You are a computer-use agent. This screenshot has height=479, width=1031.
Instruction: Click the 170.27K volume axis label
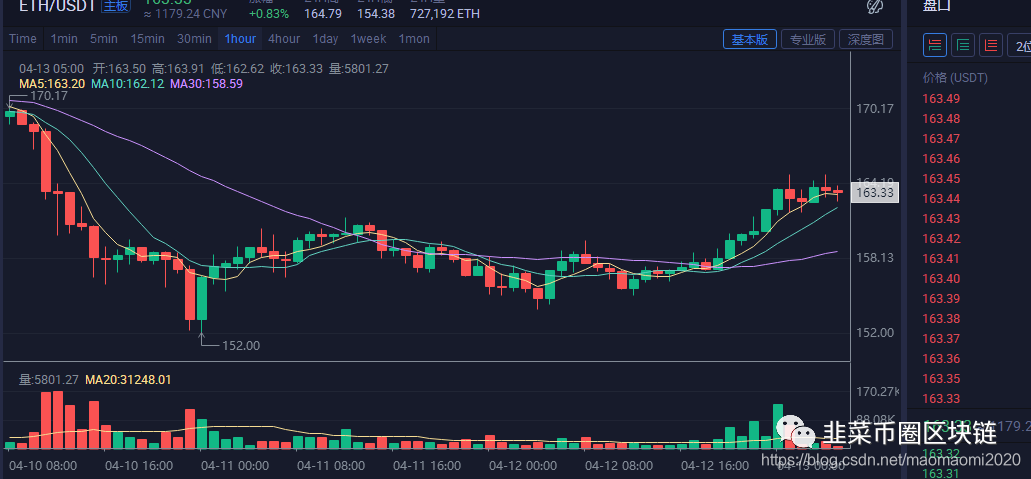click(878, 392)
